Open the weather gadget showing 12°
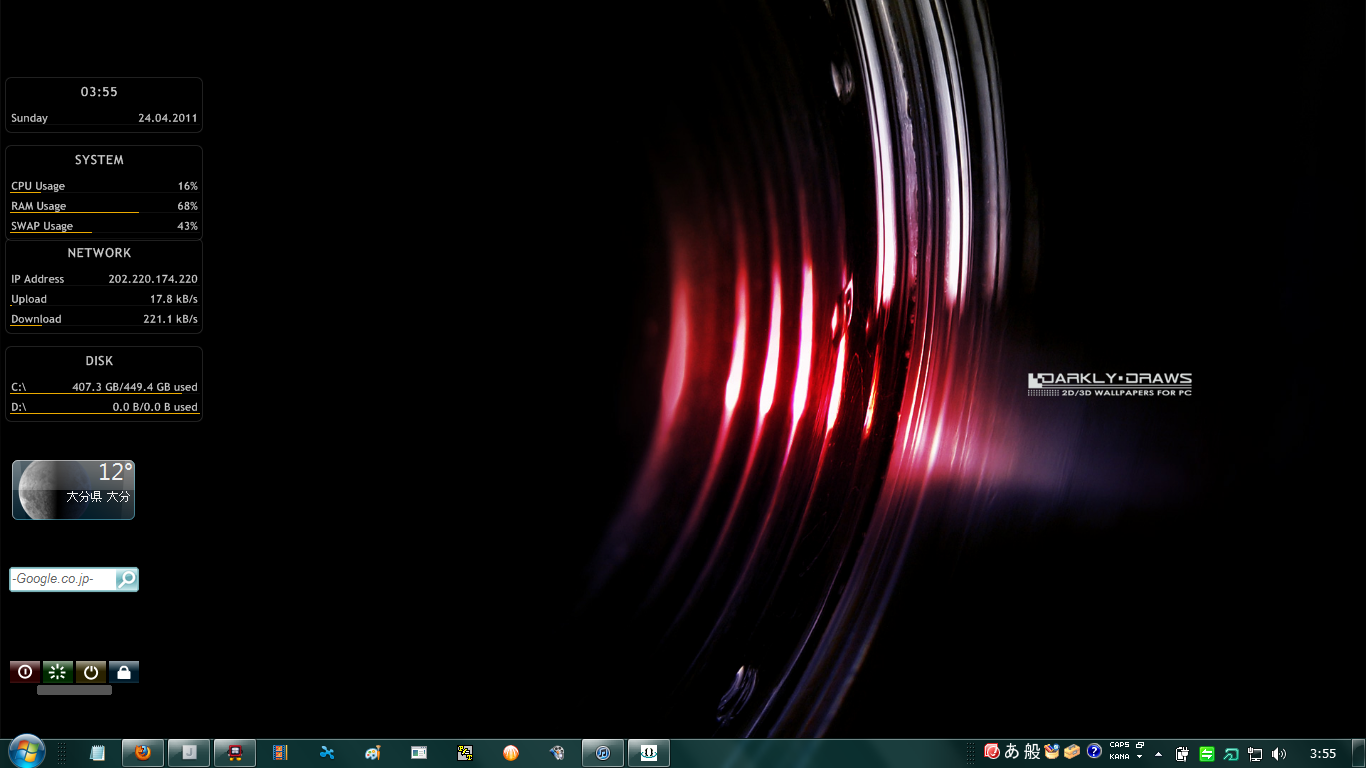This screenshot has width=1366, height=768. (73, 490)
